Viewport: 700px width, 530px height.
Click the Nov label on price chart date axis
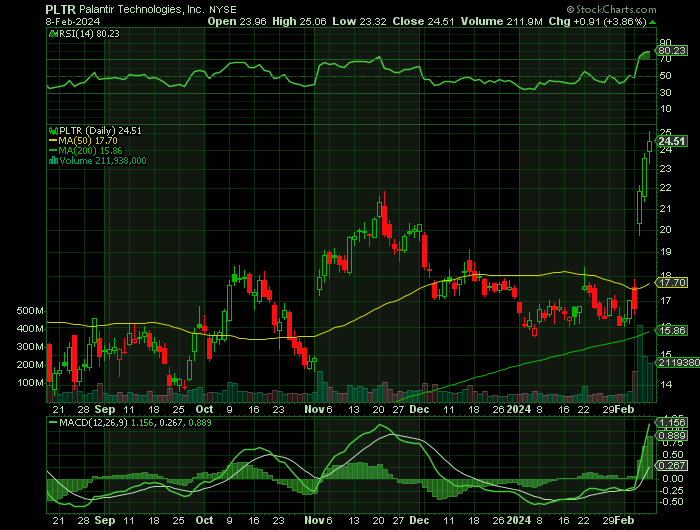point(314,409)
